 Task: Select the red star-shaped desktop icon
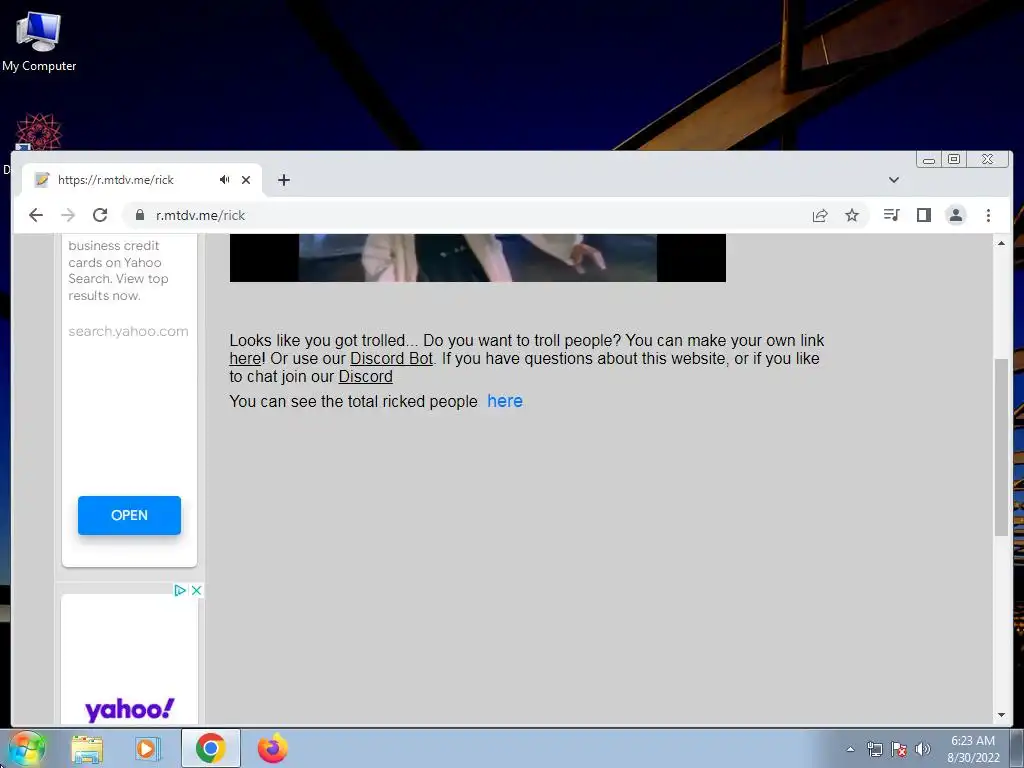point(39,133)
